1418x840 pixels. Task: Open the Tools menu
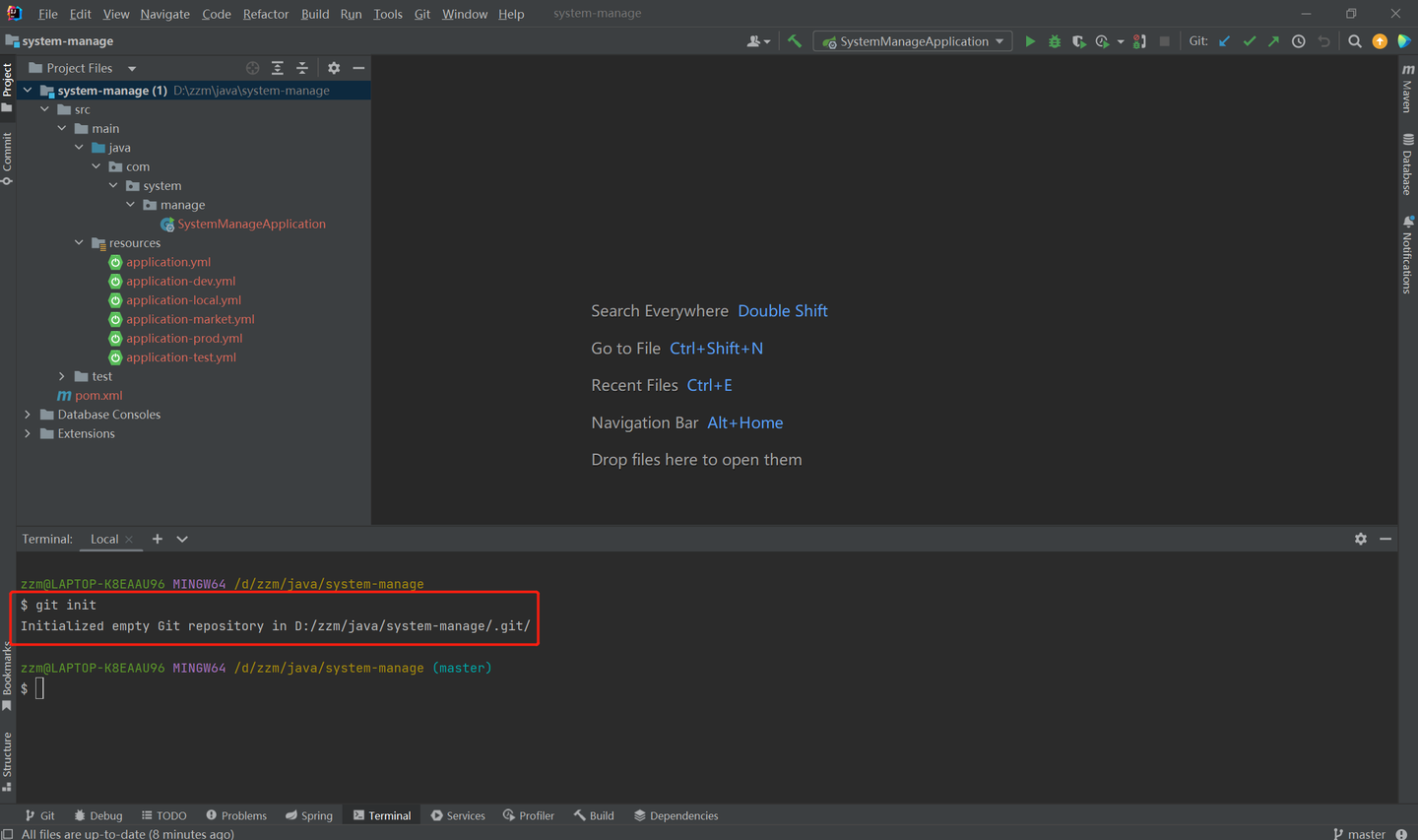[388, 14]
